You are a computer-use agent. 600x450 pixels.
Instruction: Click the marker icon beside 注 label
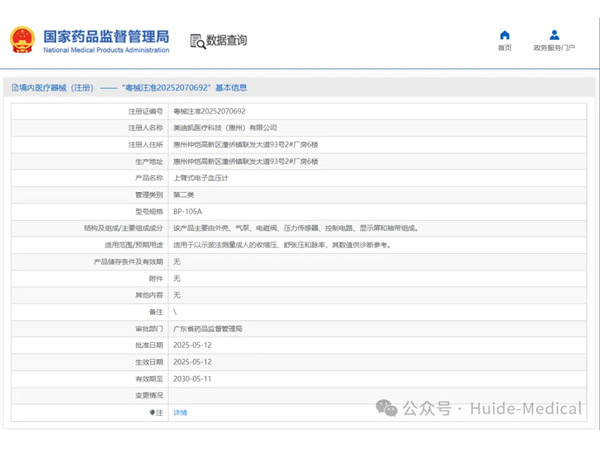point(152,412)
